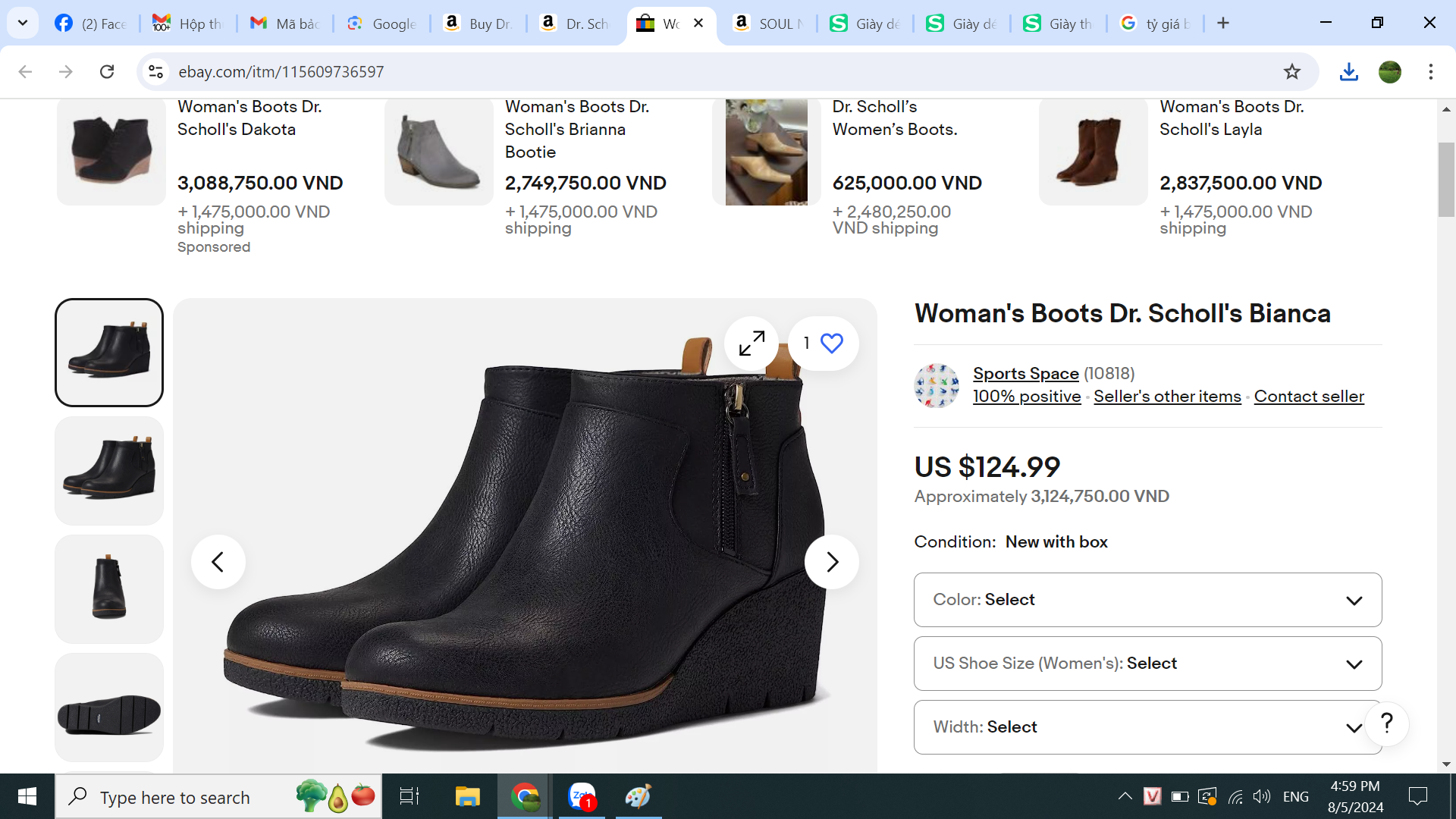Reload the eBay page

[x=107, y=72]
